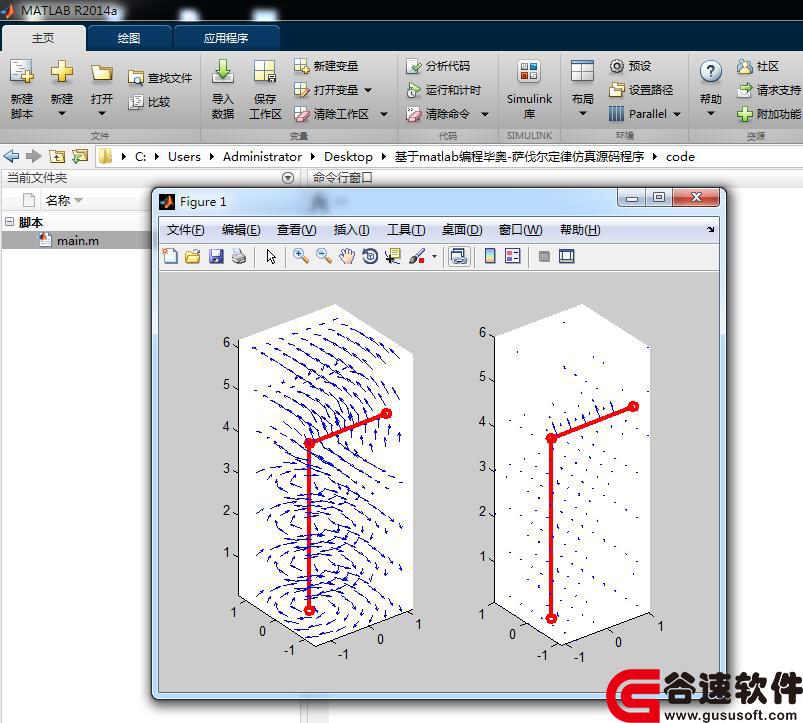Screen dimensions: 803x723
Task: Click Name (名称) column header
Action: point(58,201)
